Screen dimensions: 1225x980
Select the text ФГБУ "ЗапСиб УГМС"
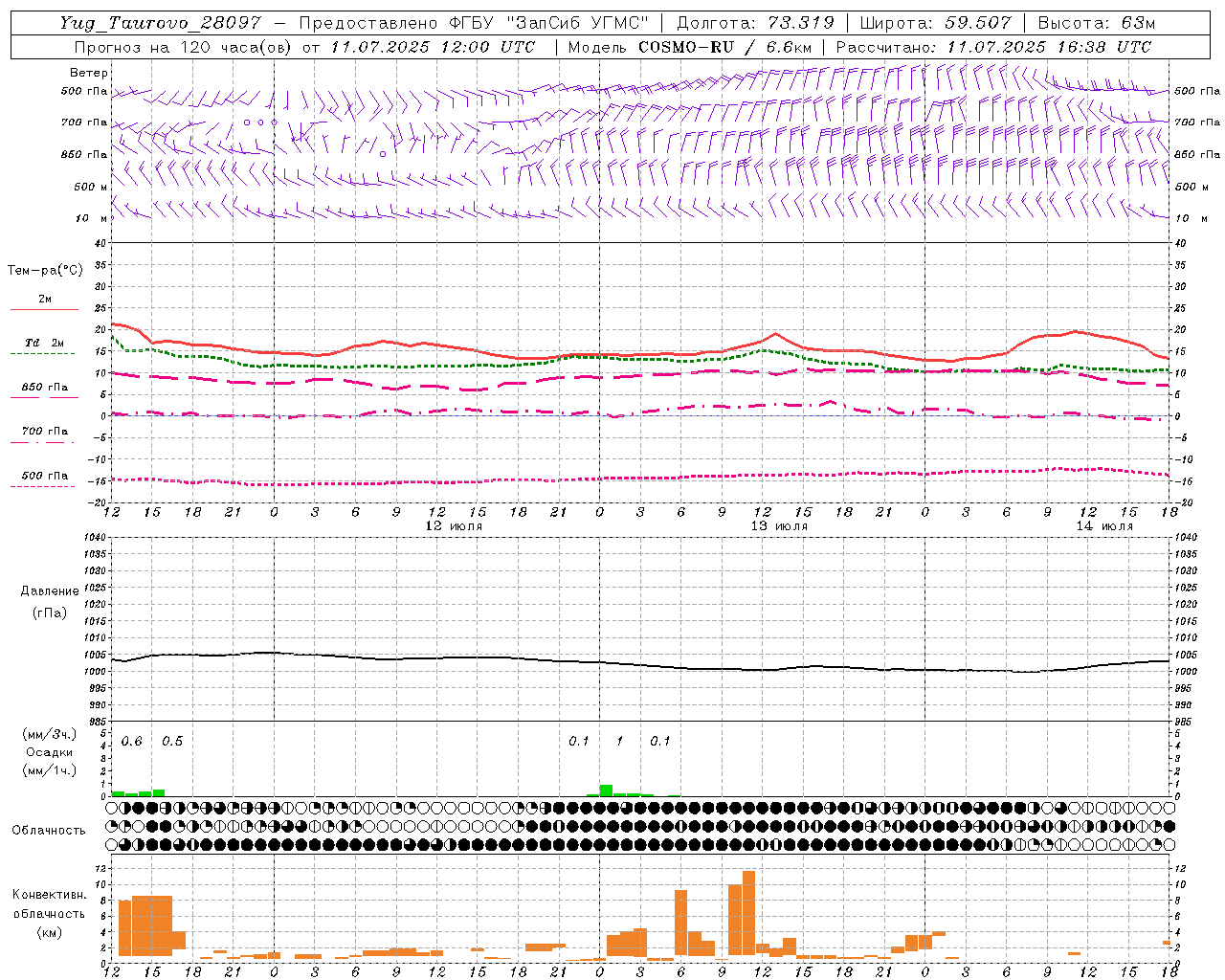coord(549,23)
